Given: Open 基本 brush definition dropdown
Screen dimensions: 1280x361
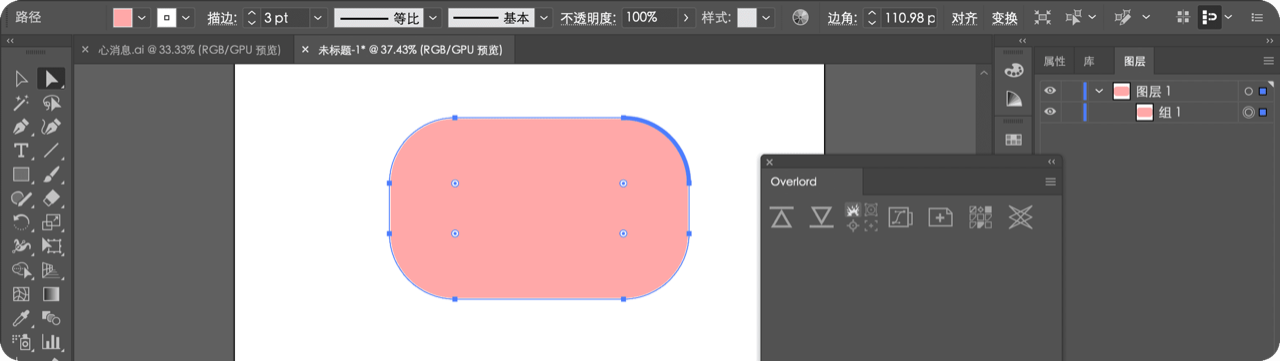Looking at the screenshot, I should [x=543, y=18].
